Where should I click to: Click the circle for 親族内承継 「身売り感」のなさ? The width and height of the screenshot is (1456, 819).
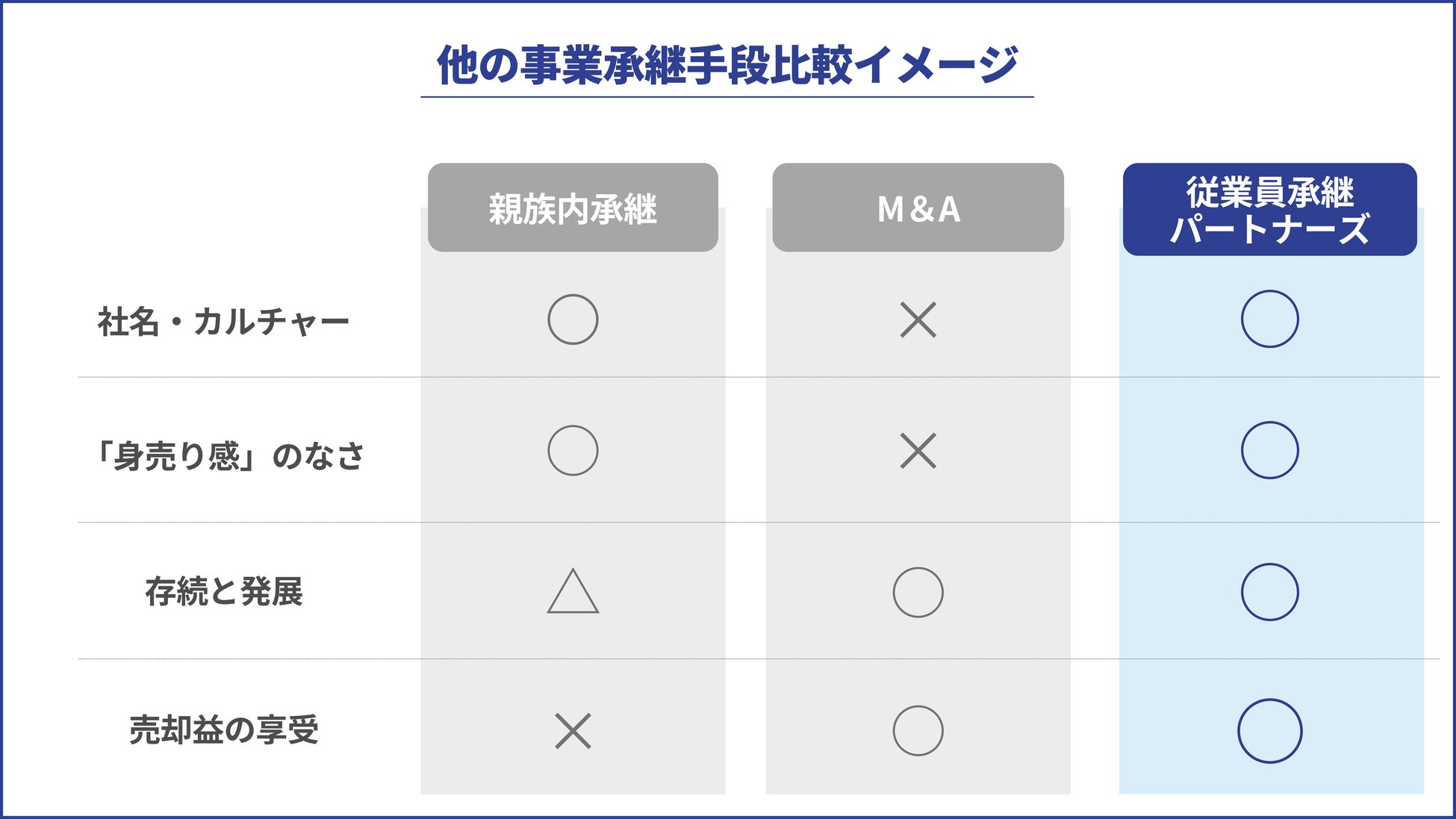[x=573, y=451]
